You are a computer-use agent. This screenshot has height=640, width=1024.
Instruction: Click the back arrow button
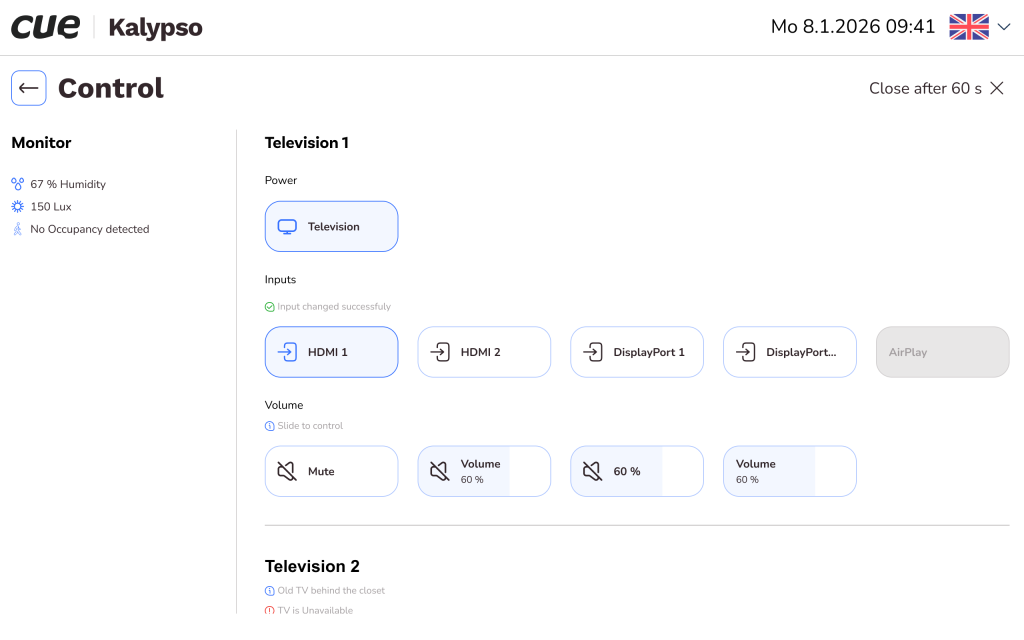29,88
